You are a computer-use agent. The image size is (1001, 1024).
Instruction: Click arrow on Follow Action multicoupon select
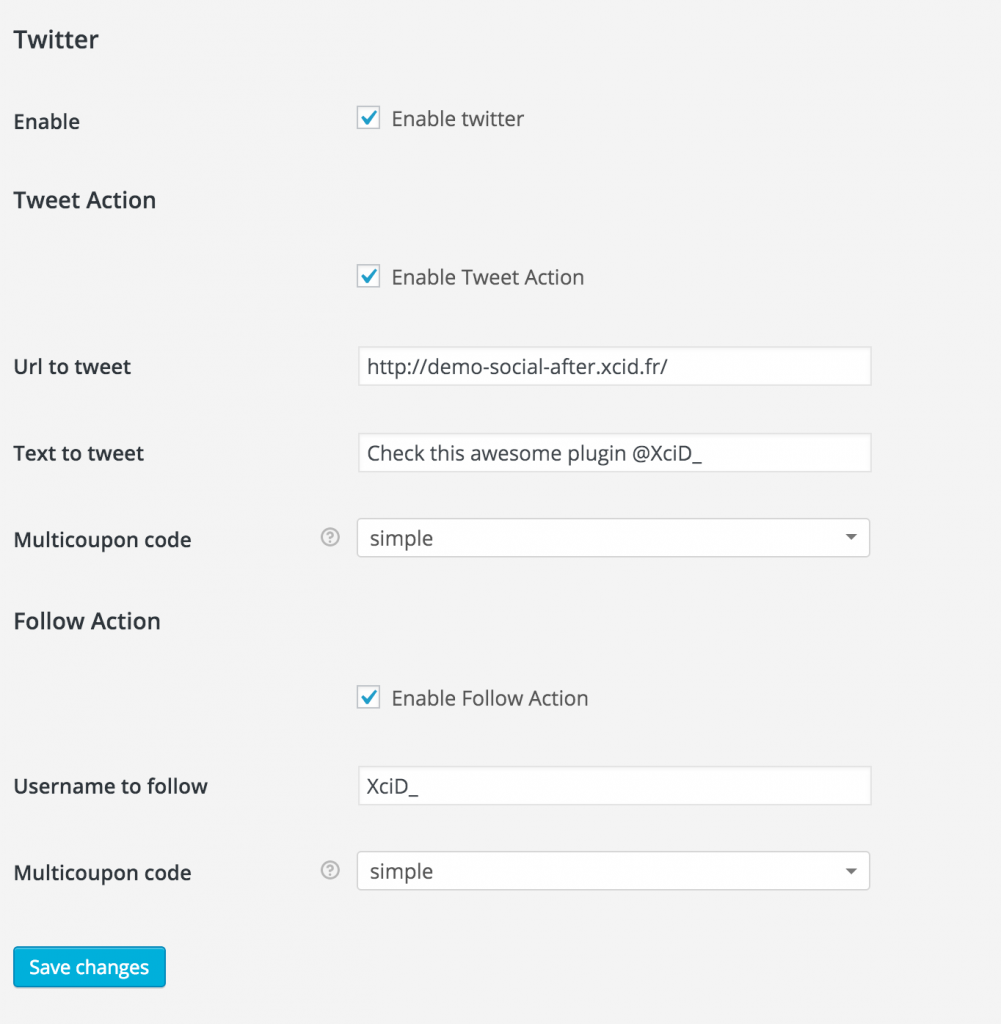click(850, 871)
